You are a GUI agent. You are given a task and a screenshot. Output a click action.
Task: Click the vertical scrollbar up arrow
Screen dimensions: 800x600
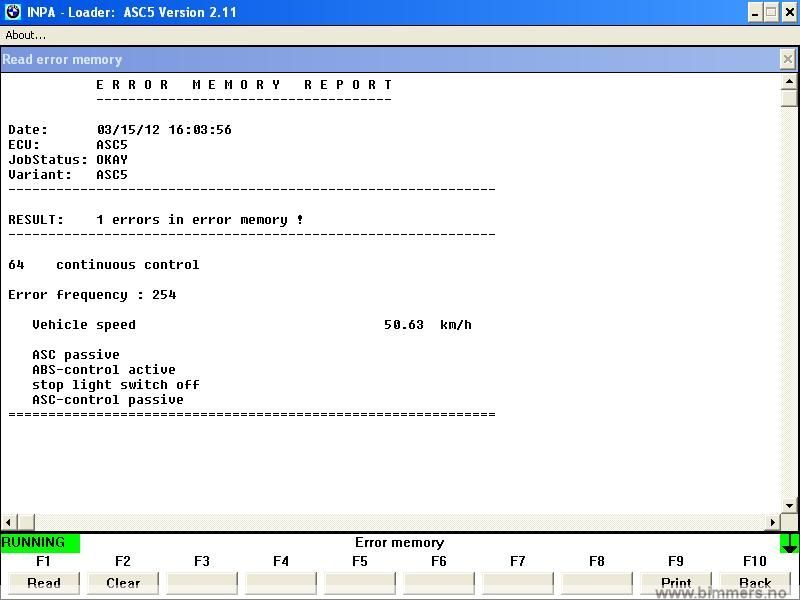[789, 82]
